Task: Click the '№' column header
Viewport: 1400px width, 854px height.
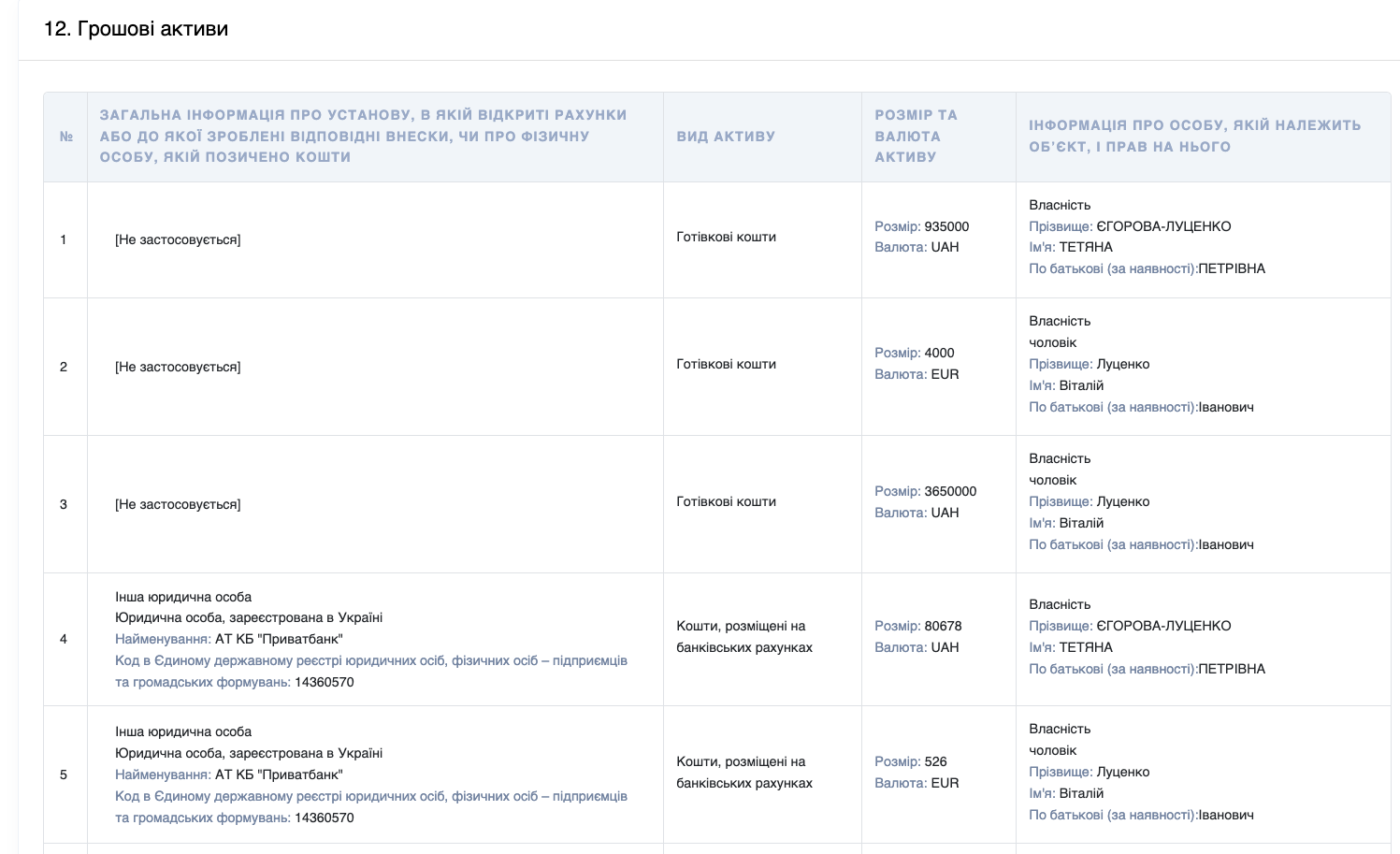Action: tap(66, 137)
